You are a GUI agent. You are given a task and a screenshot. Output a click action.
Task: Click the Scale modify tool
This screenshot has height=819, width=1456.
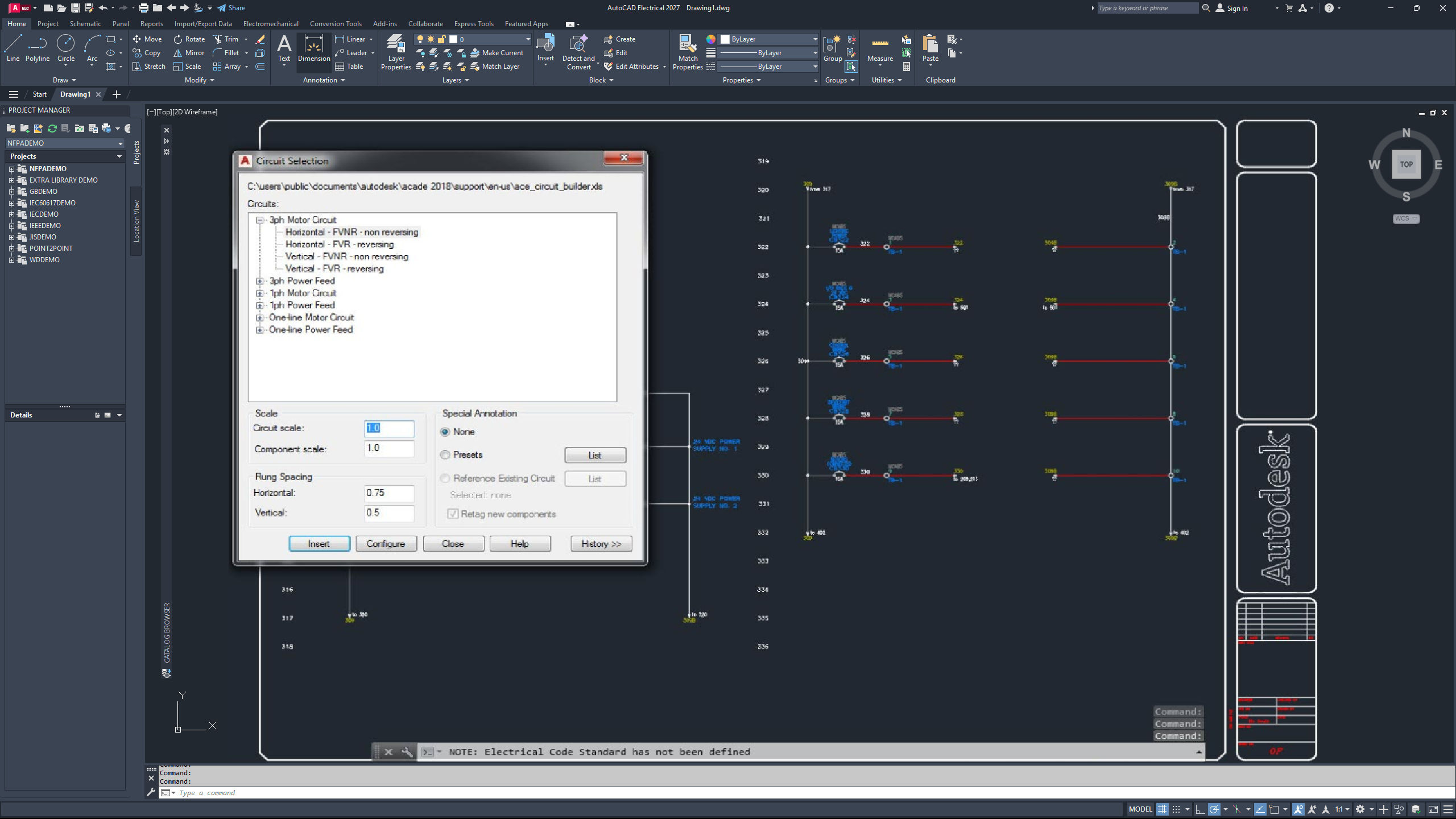pos(187,67)
